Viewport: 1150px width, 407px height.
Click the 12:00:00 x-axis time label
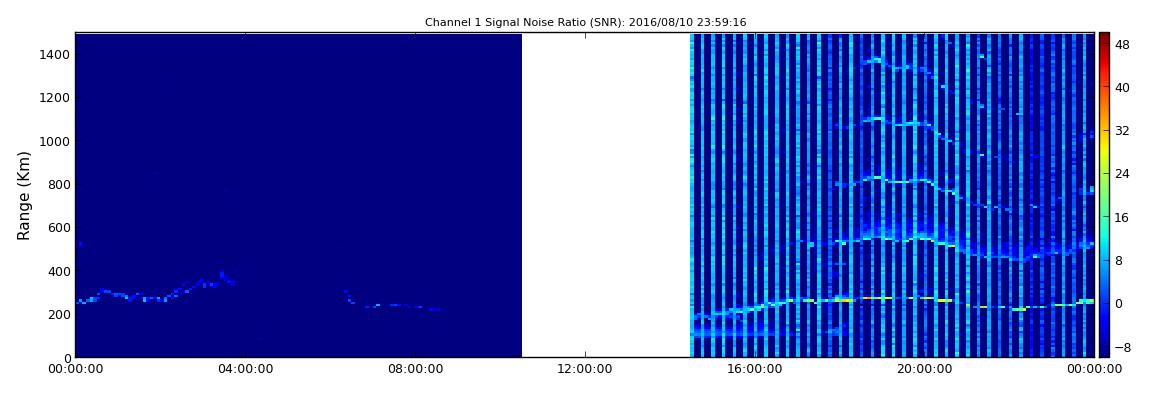[x=585, y=370]
